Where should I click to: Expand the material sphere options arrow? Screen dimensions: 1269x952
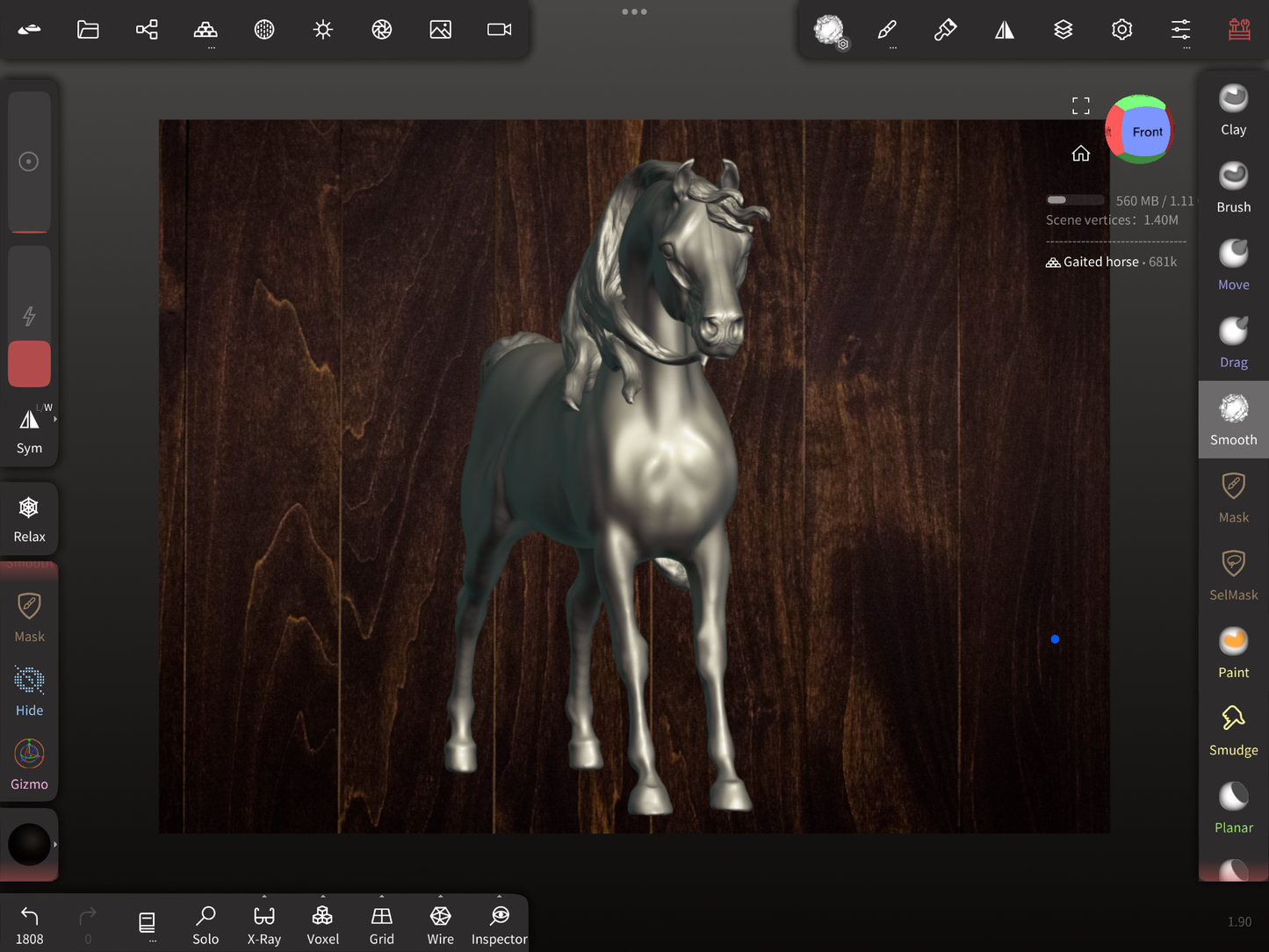(x=55, y=844)
